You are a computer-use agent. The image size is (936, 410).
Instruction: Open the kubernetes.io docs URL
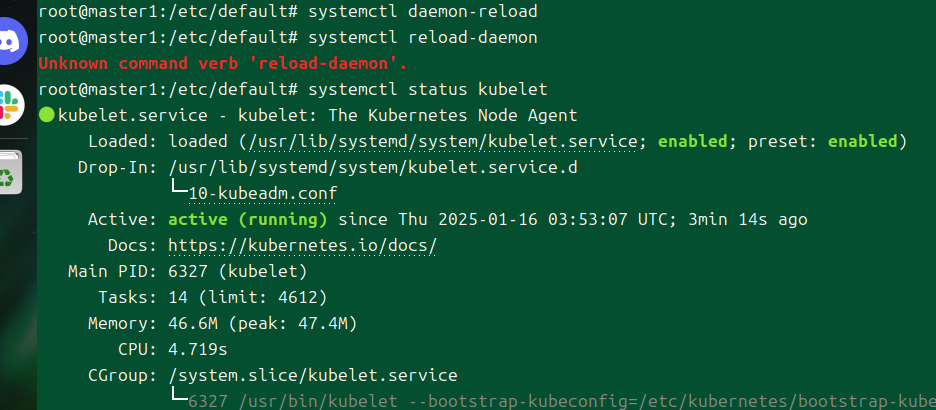point(302,245)
